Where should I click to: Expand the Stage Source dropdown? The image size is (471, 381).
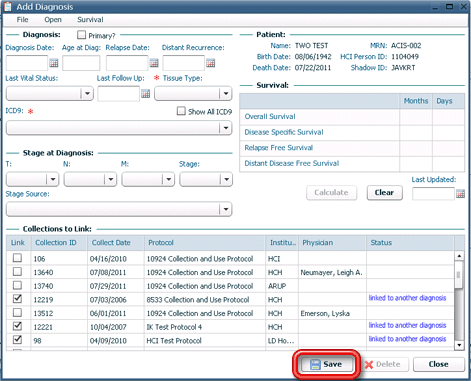point(226,209)
